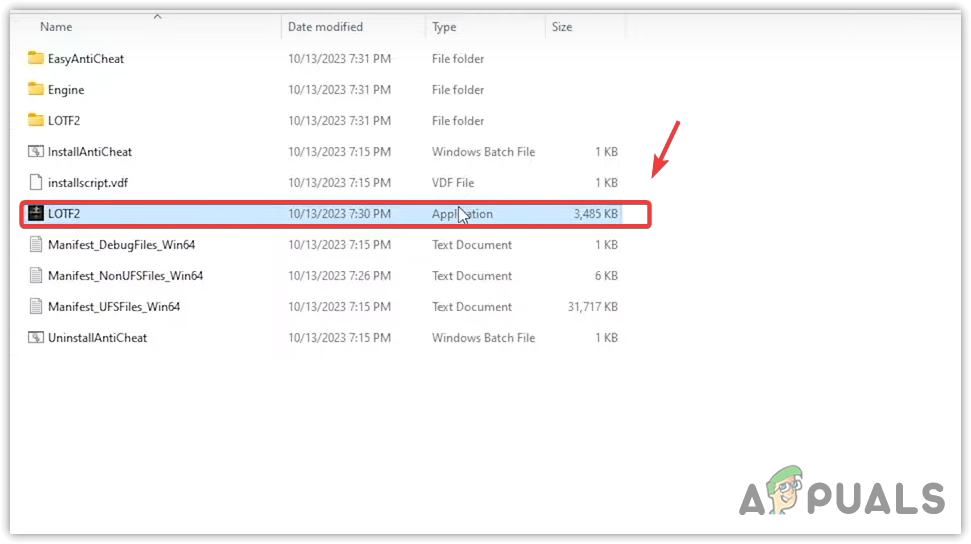The height and width of the screenshot is (544, 971).
Task: Sort files by Size column header
Action: [x=562, y=27]
